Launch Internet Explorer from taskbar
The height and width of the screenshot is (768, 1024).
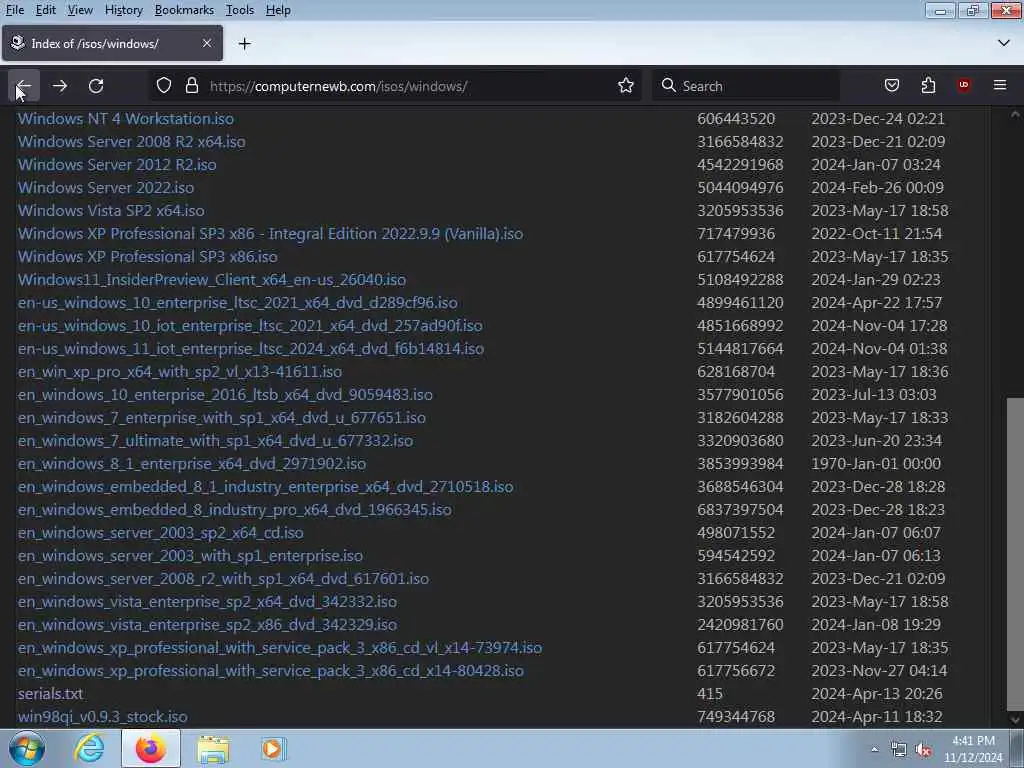pyautogui.click(x=89, y=748)
